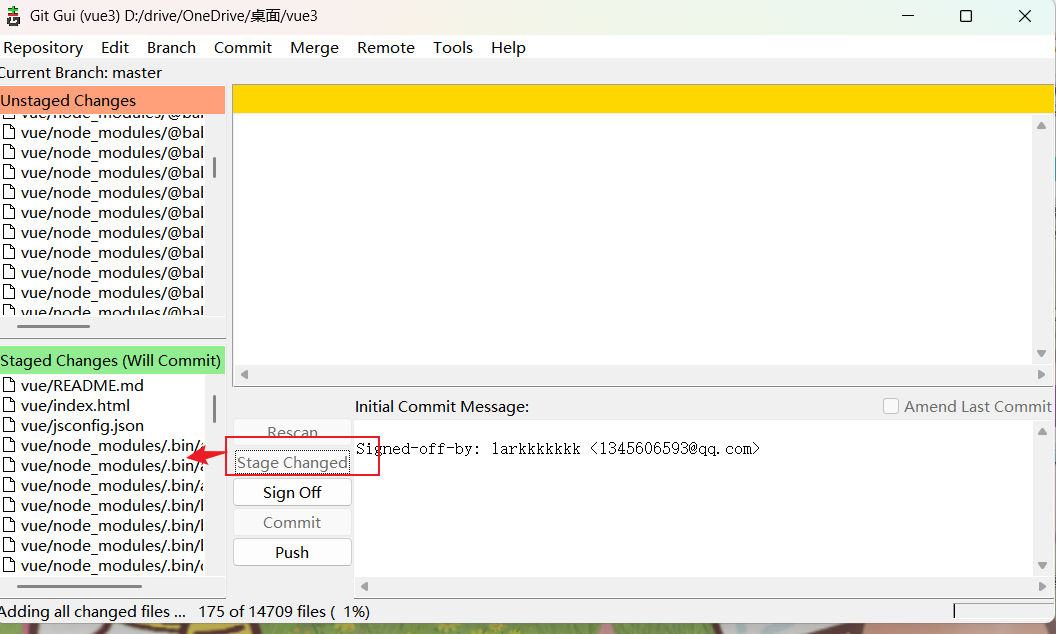This screenshot has width=1056, height=634.
Task: Click the Git Gui title bar icon
Action: [13, 15]
